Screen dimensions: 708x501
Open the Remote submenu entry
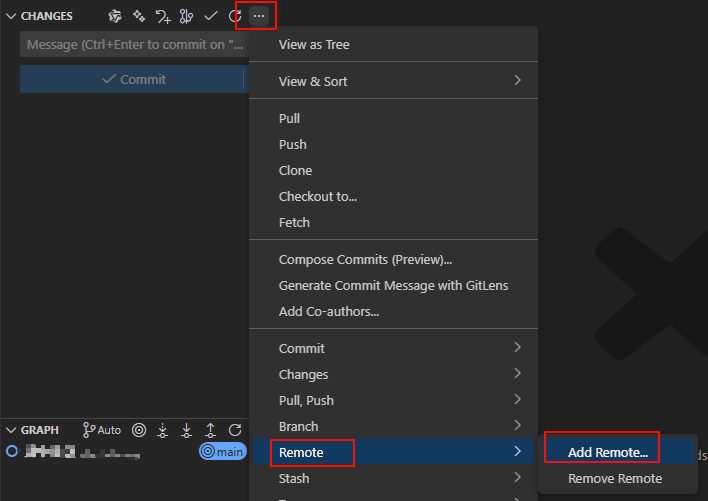pyautogui.click(x=393, y=452)
